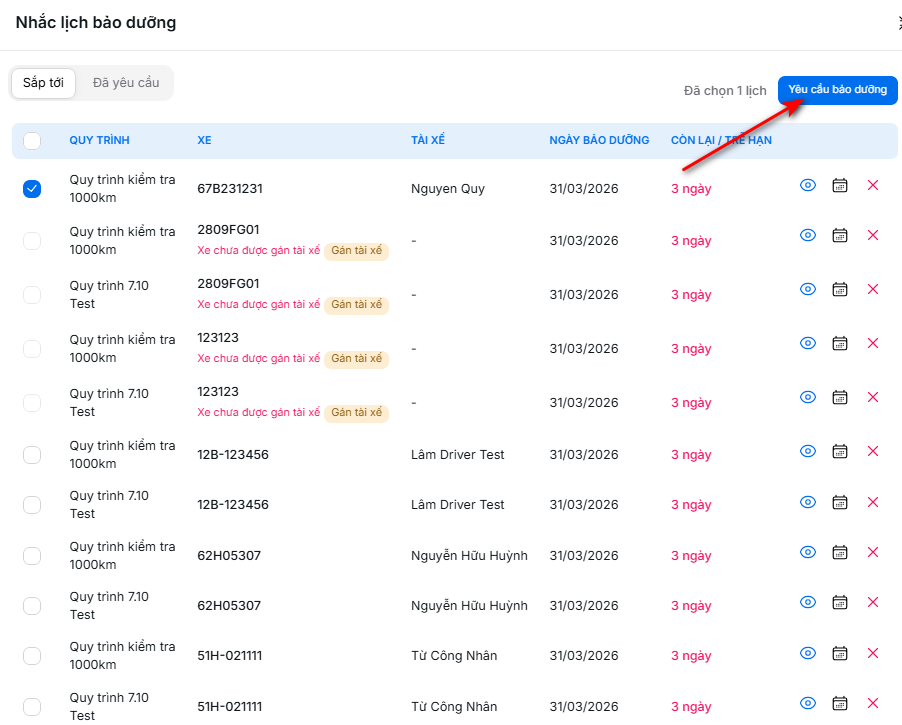This screenshot has width=902, height=725.
Task: Select the Sắp tới tab
Action: pos(43,83)
